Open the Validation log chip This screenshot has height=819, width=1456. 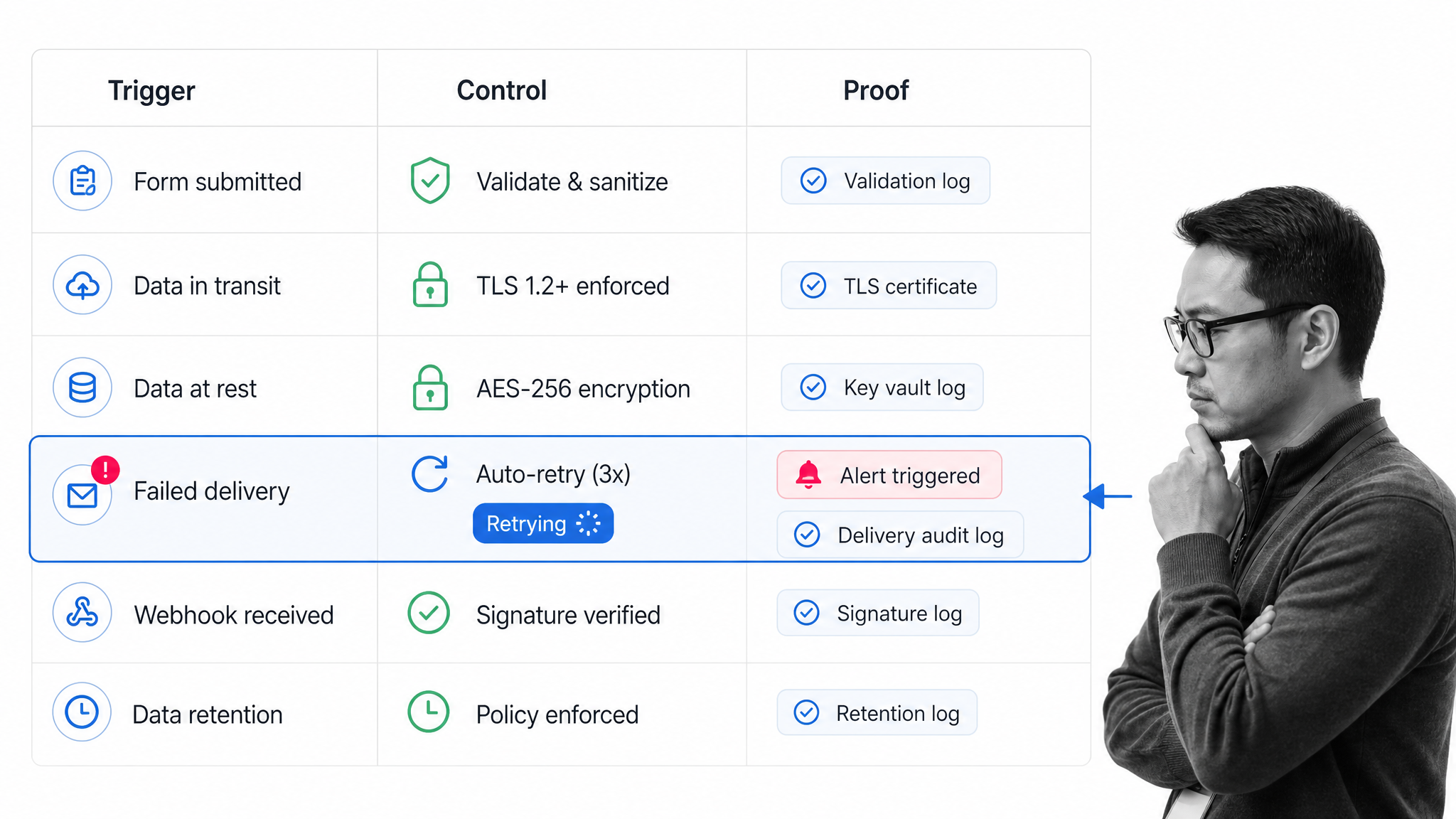coord(886,181)
